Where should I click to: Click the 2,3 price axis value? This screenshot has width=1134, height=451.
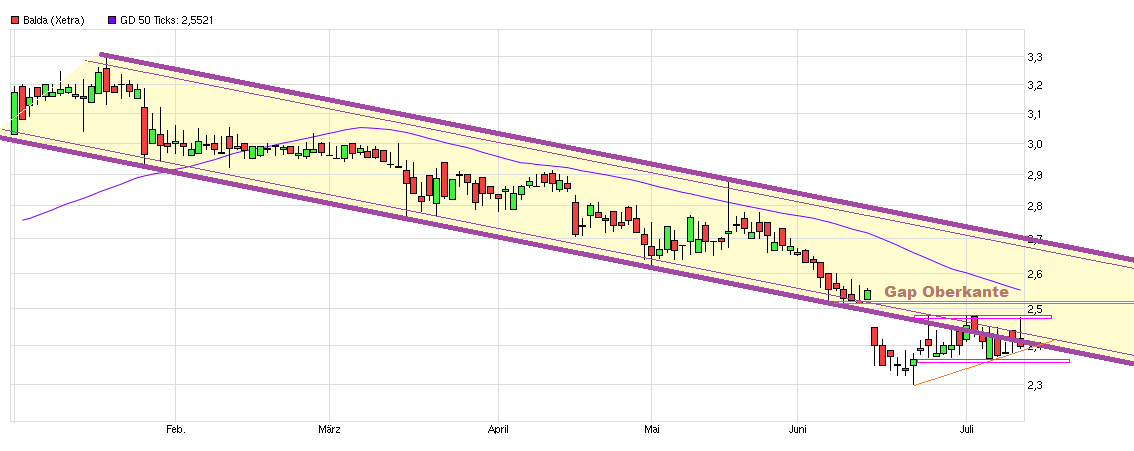pyautogui.click(x=1036, y=385)
